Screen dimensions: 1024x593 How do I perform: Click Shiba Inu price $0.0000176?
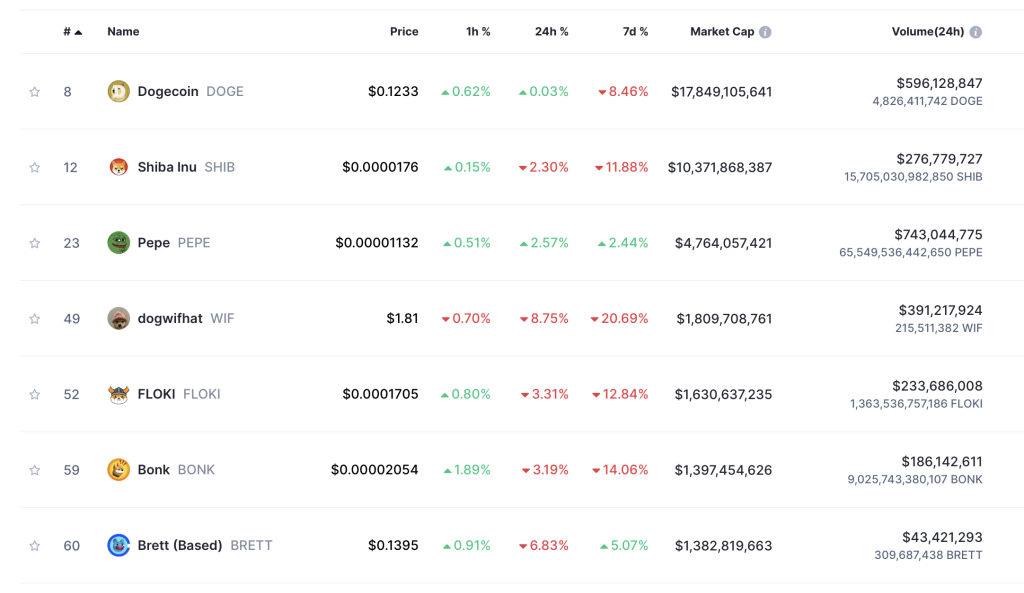(x=380, y=167)
